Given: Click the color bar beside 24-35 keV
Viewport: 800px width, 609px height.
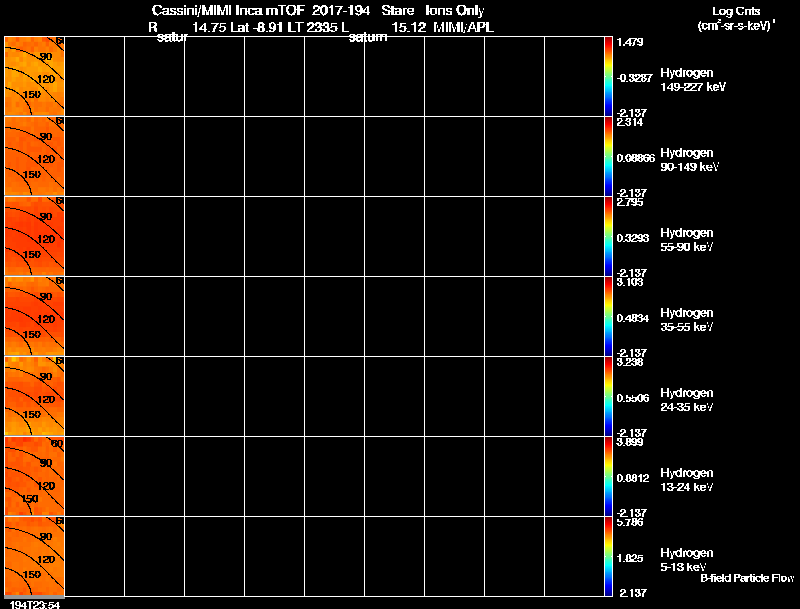Looking at the screenshot, I should click(x=608, y=396).
